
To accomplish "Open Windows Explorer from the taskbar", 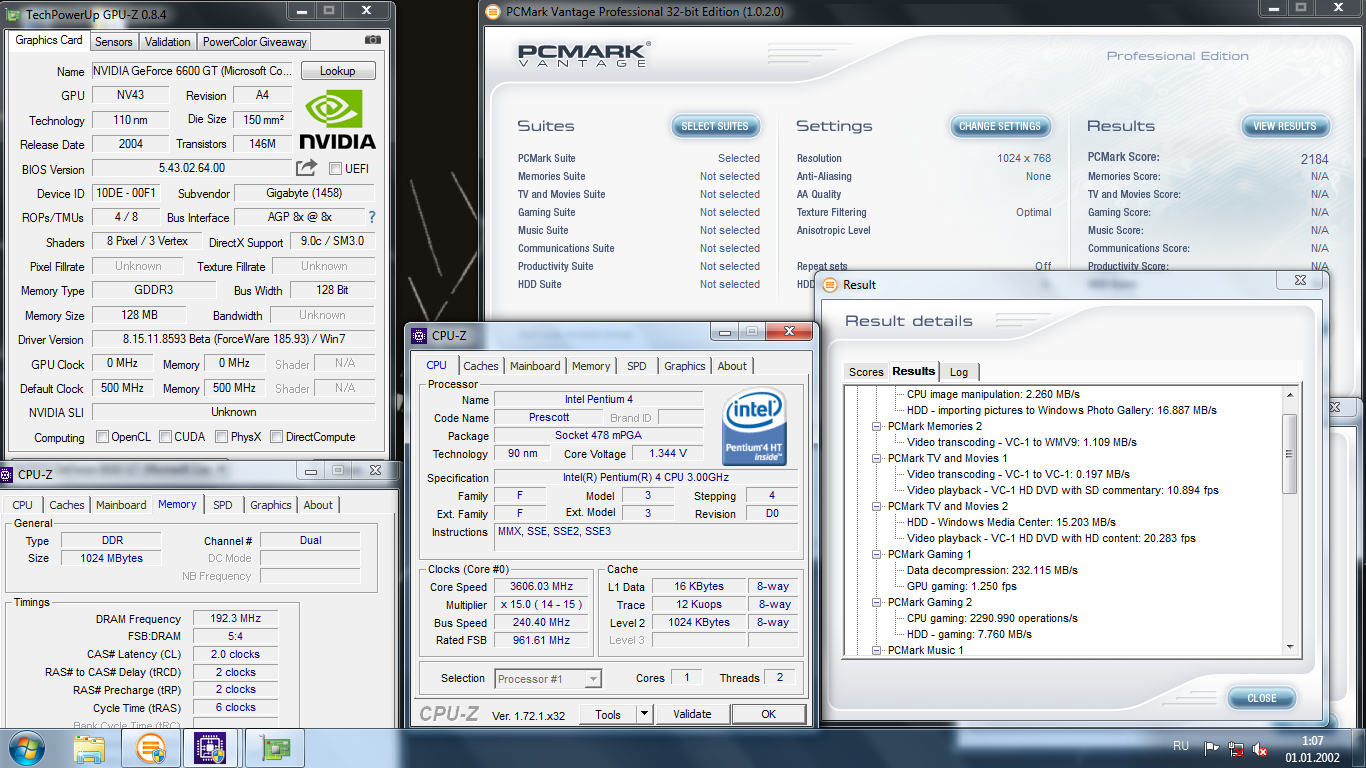I will (89, 748).
